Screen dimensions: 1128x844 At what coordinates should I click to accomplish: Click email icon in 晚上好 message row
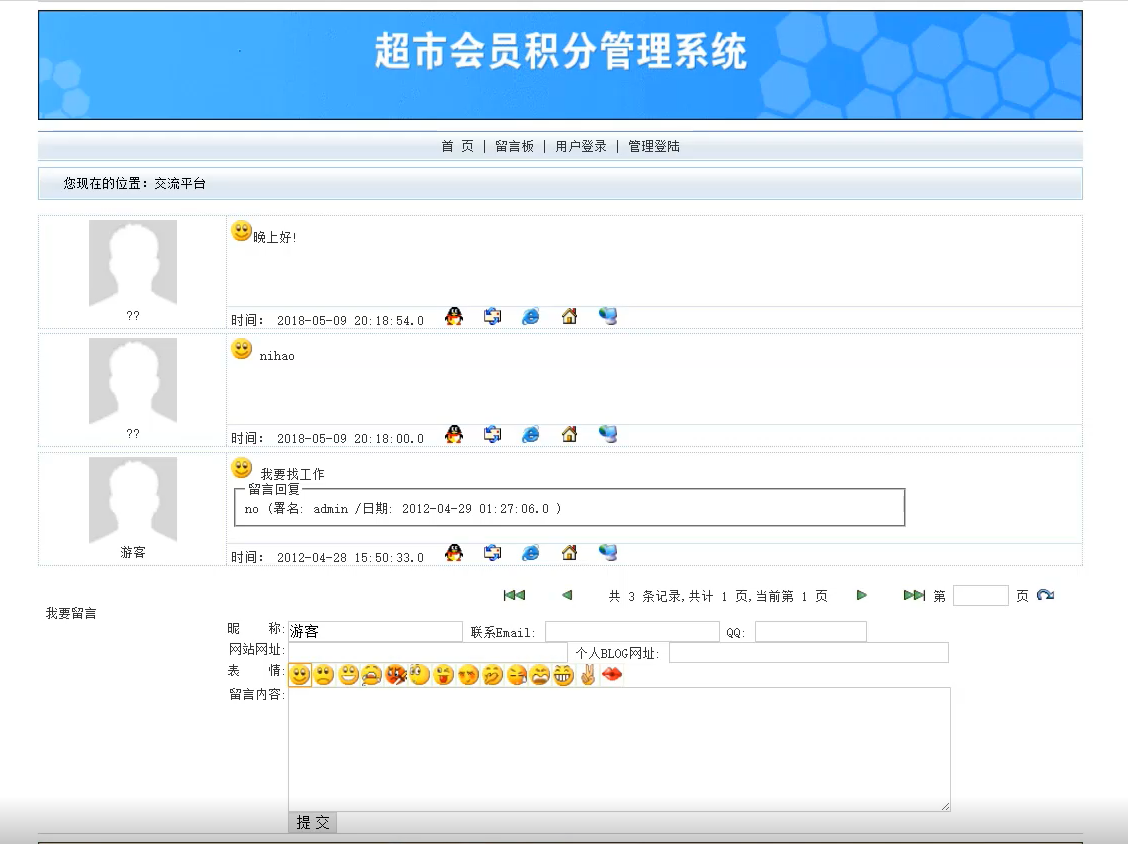tap(493, 317)
